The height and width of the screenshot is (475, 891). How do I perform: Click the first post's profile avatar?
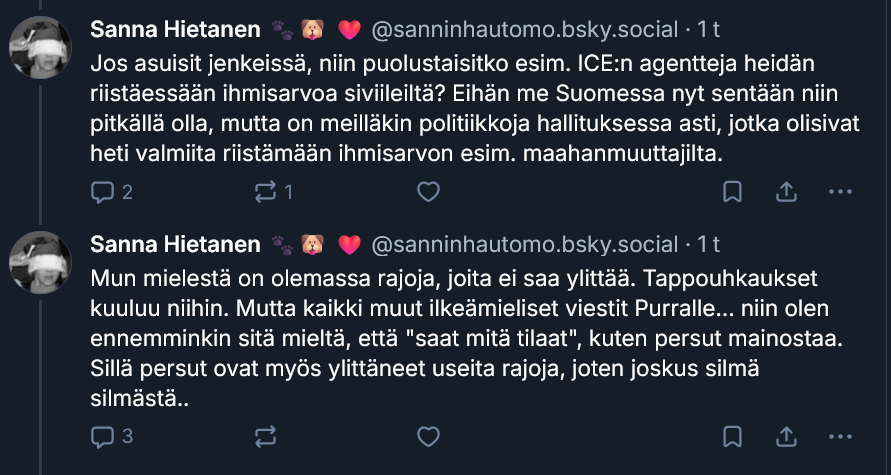click(x=40, y=47)
